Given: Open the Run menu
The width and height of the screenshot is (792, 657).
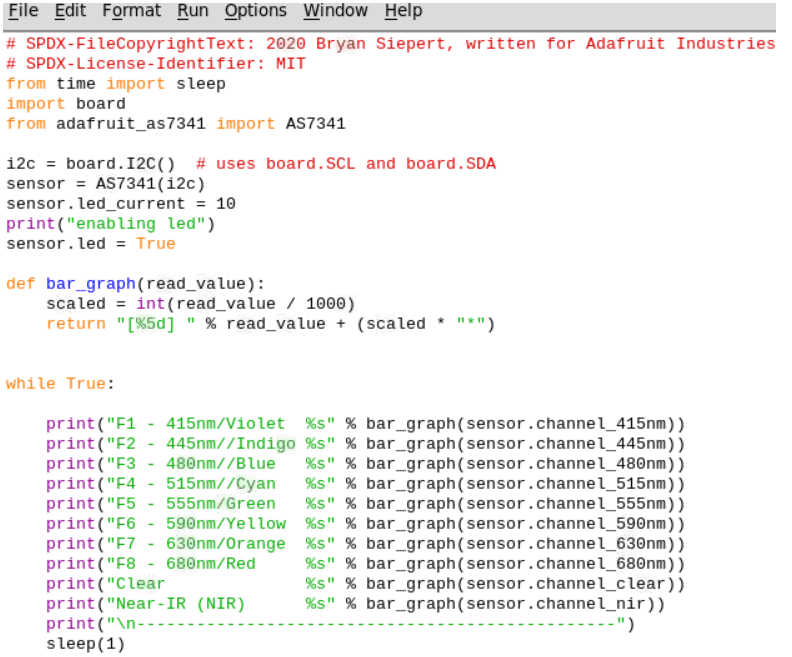Looking at the screenshot, I should [193, 11].
